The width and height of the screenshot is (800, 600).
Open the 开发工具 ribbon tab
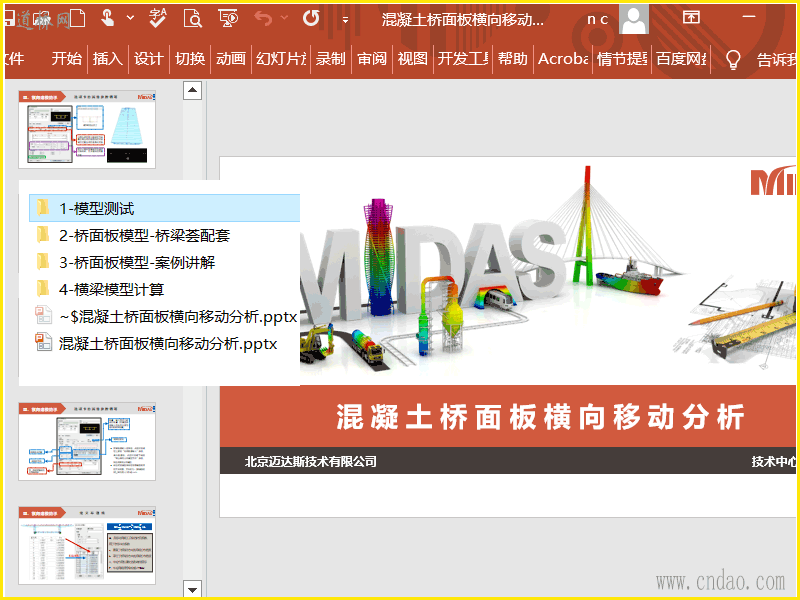click(x=463, y=59)
